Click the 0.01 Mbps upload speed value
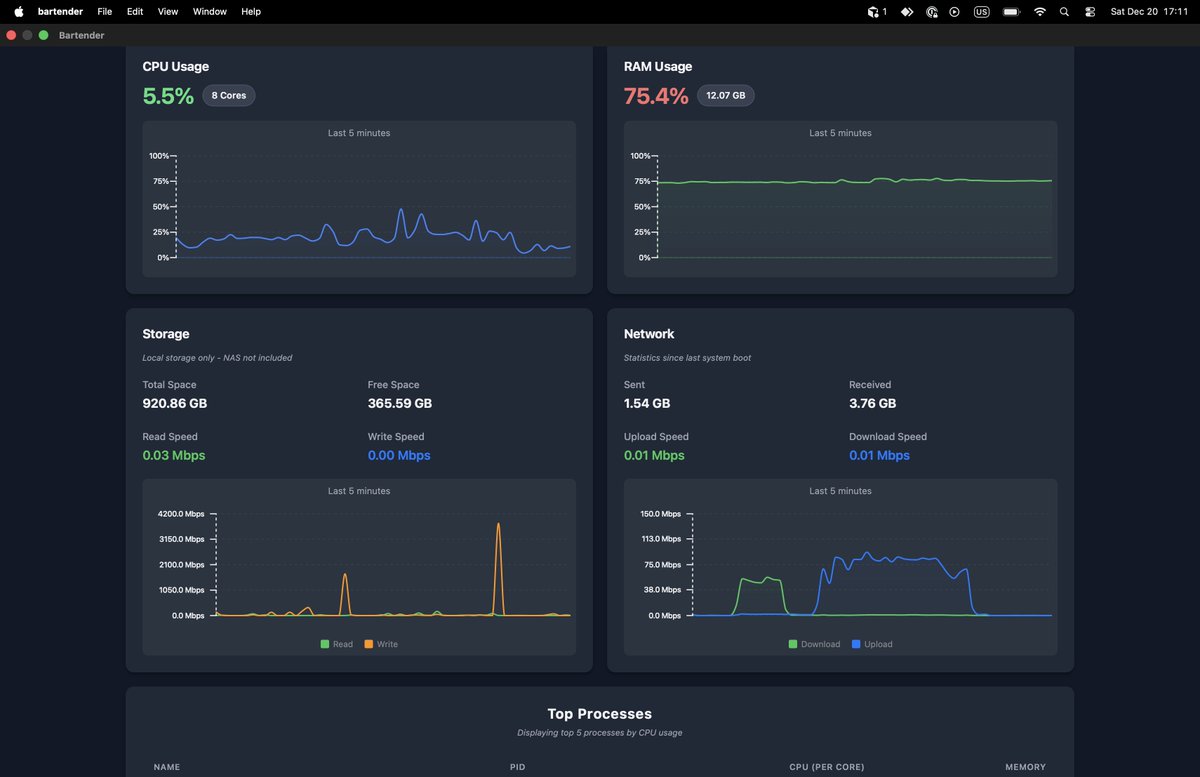The image size is (1200, 777). click(654, 455)
